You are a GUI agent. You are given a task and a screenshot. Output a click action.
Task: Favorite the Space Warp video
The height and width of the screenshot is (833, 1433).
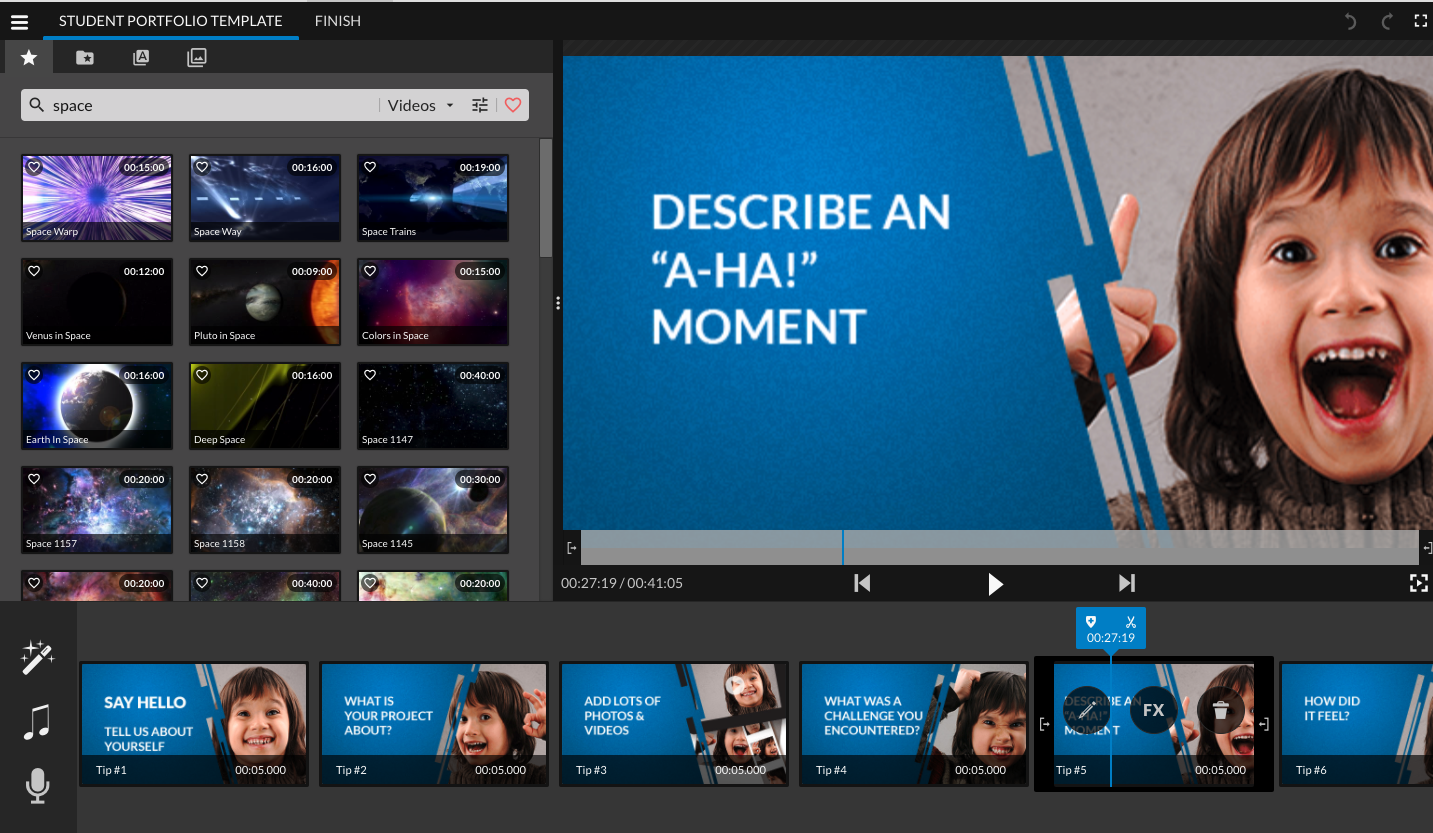click(34, 167)
